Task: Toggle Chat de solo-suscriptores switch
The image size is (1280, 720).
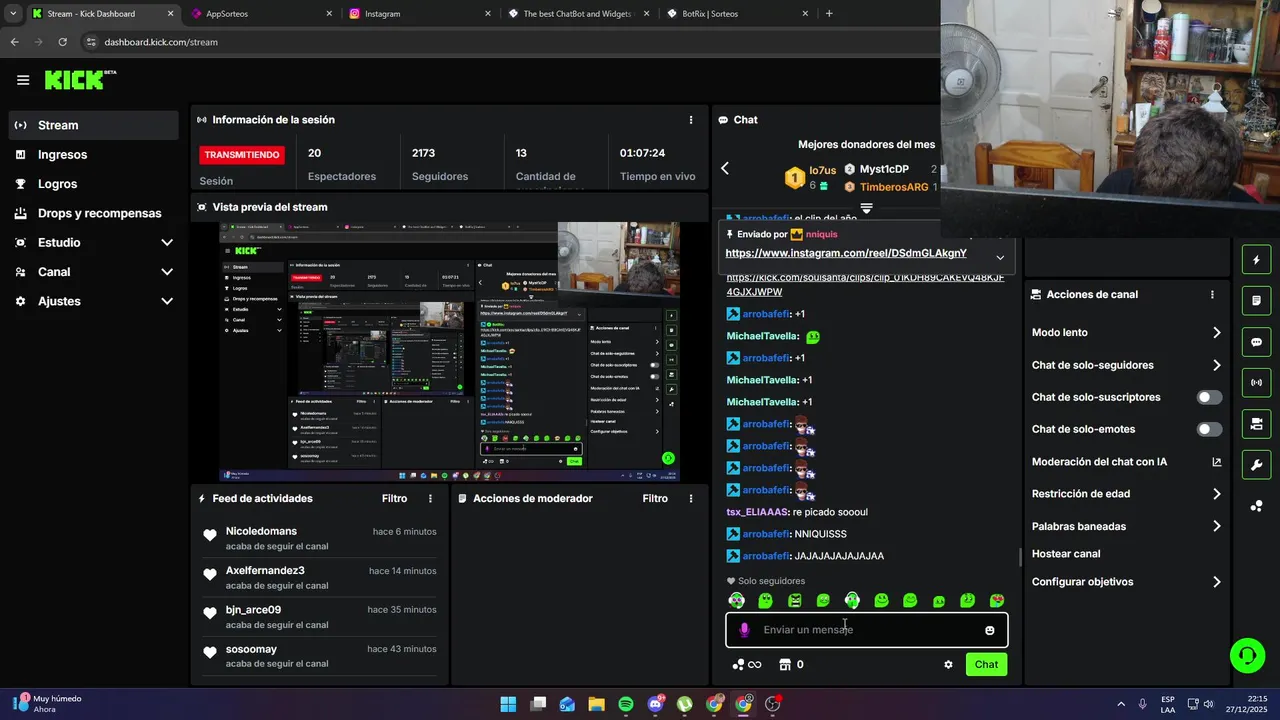Action: 1209,397
